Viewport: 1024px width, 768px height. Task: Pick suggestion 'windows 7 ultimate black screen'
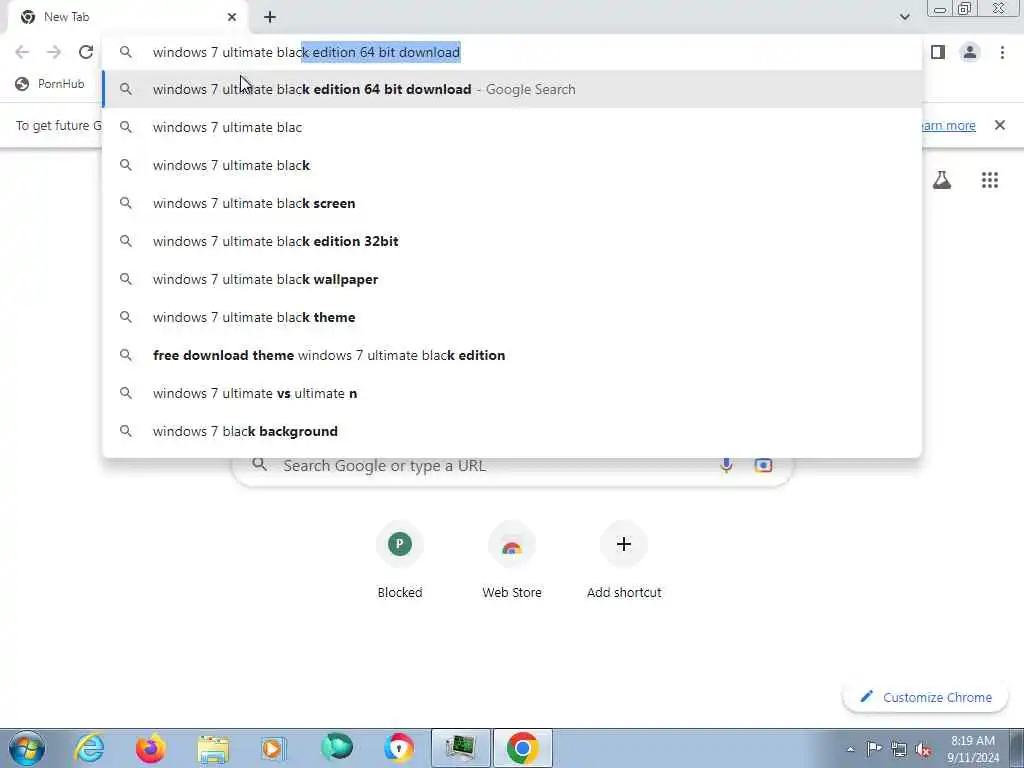(x=512, y=203)
